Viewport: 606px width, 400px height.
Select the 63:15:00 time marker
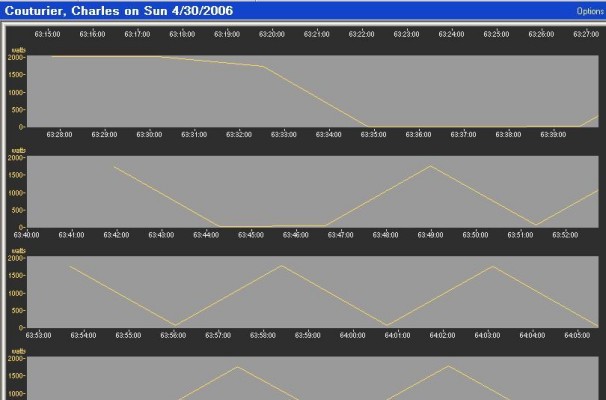tap(47, 34)
